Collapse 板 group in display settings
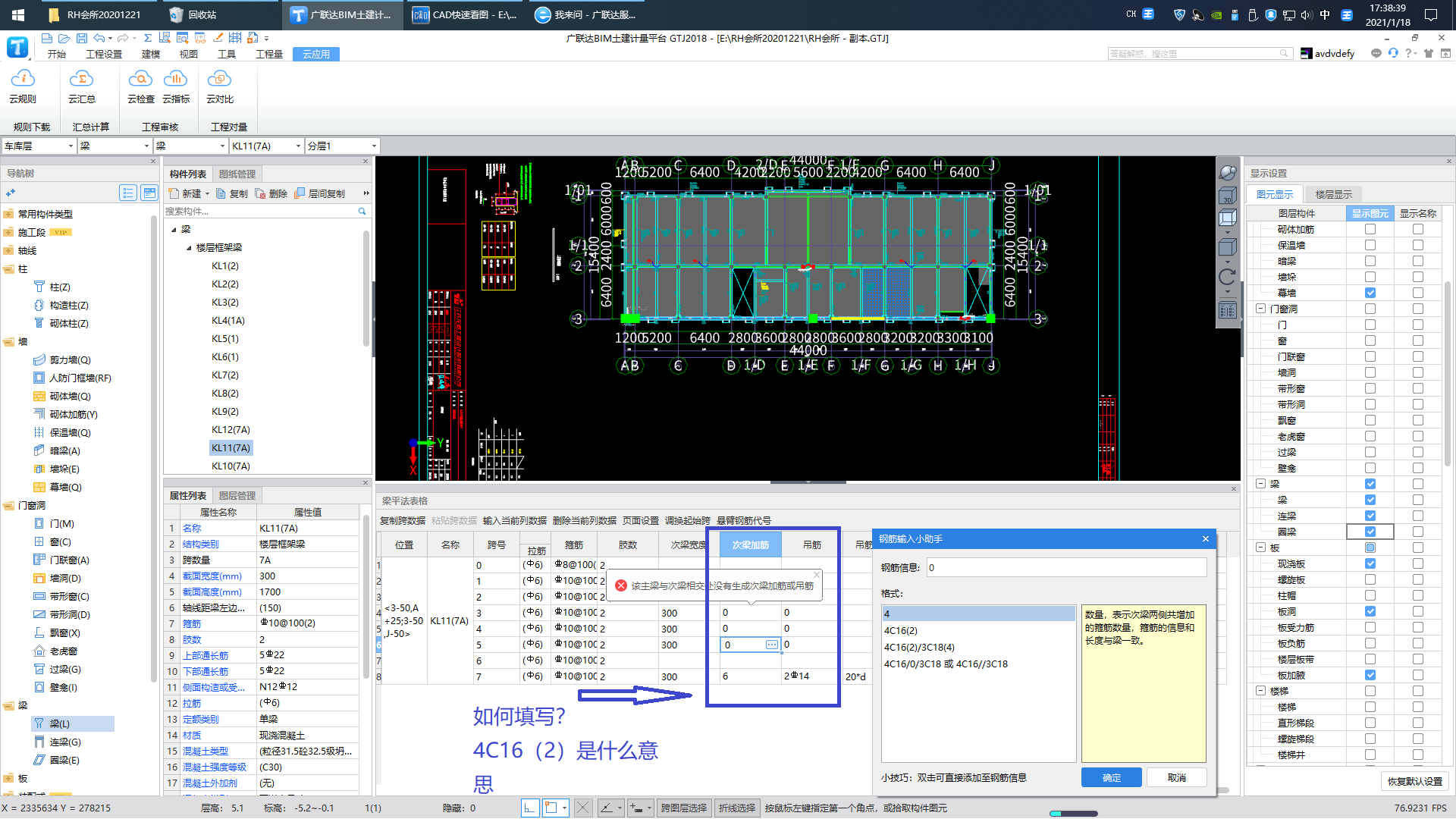 tap(1260, 548)
